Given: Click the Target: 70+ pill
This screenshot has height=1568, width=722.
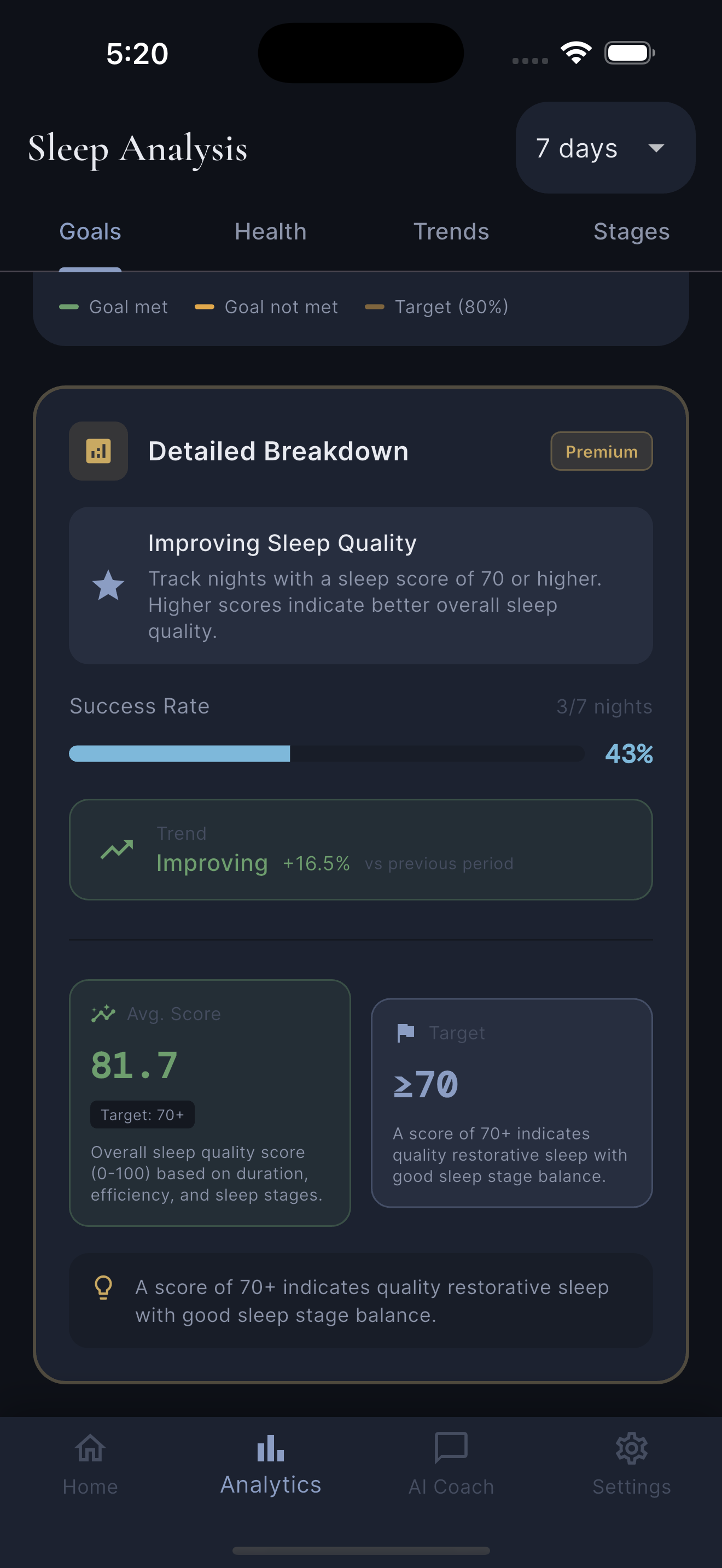Looking at the screenshot, I should 142,1115.
